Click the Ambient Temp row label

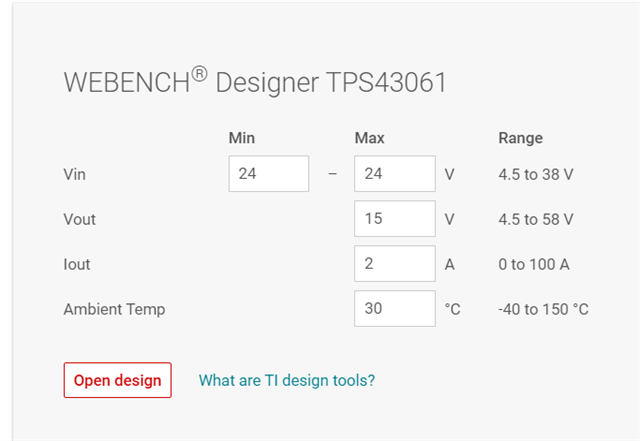[x=114, y=309]
